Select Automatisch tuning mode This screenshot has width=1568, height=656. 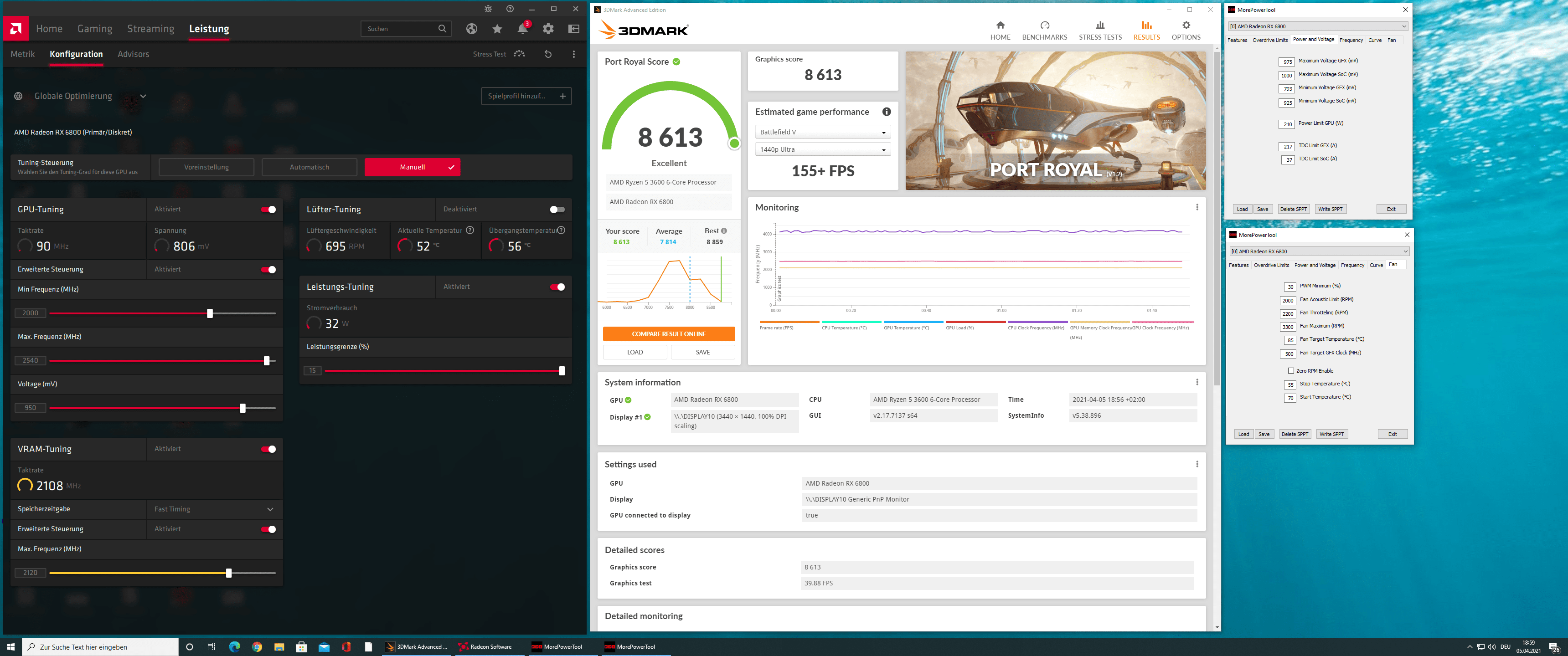[x=309, y=167]
